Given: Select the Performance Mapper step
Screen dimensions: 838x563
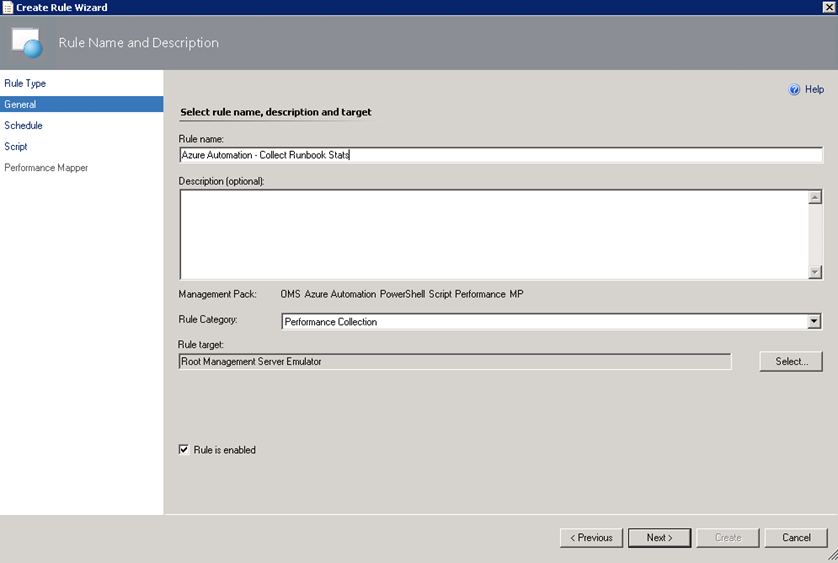Looking at the screenshot, I should point(46,168).
